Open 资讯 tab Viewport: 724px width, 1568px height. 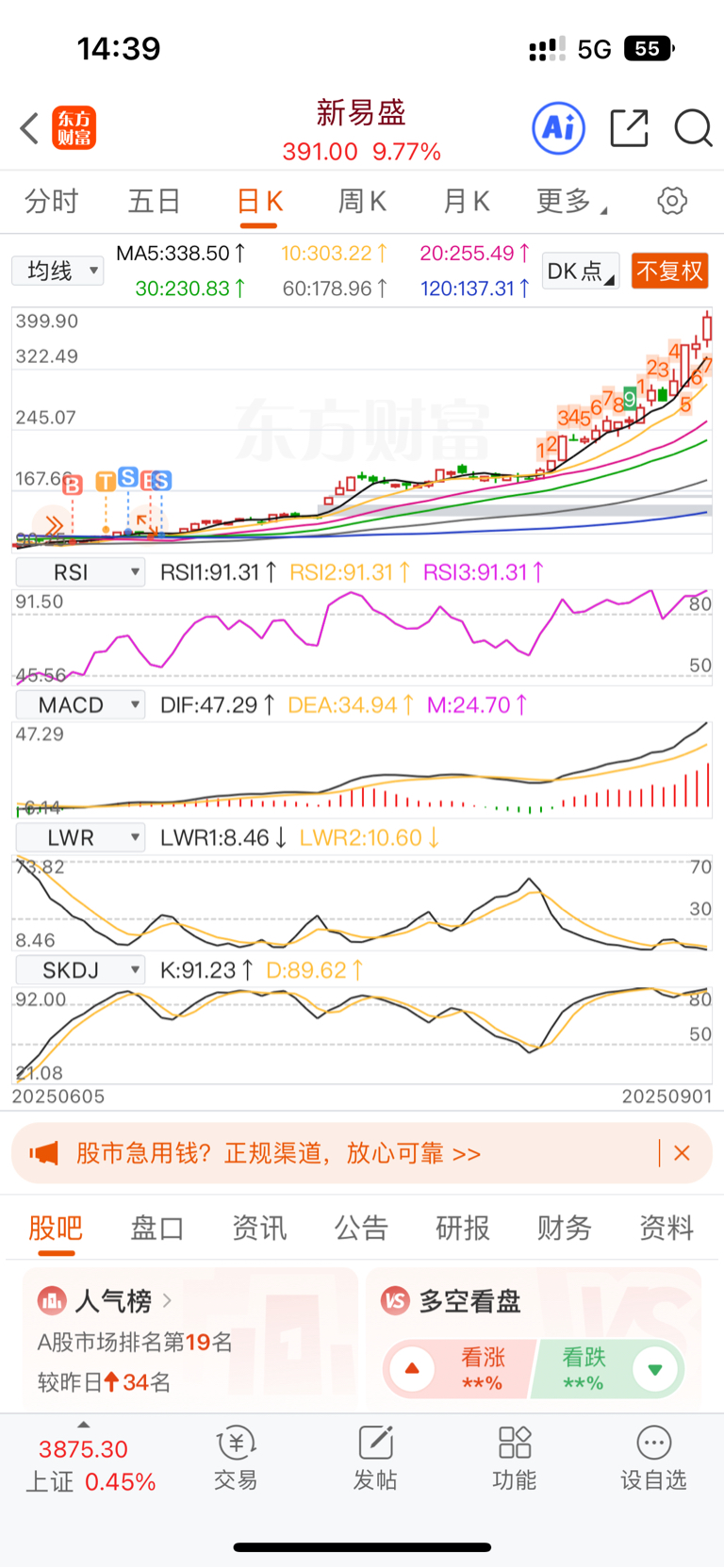coord(259,1228)
